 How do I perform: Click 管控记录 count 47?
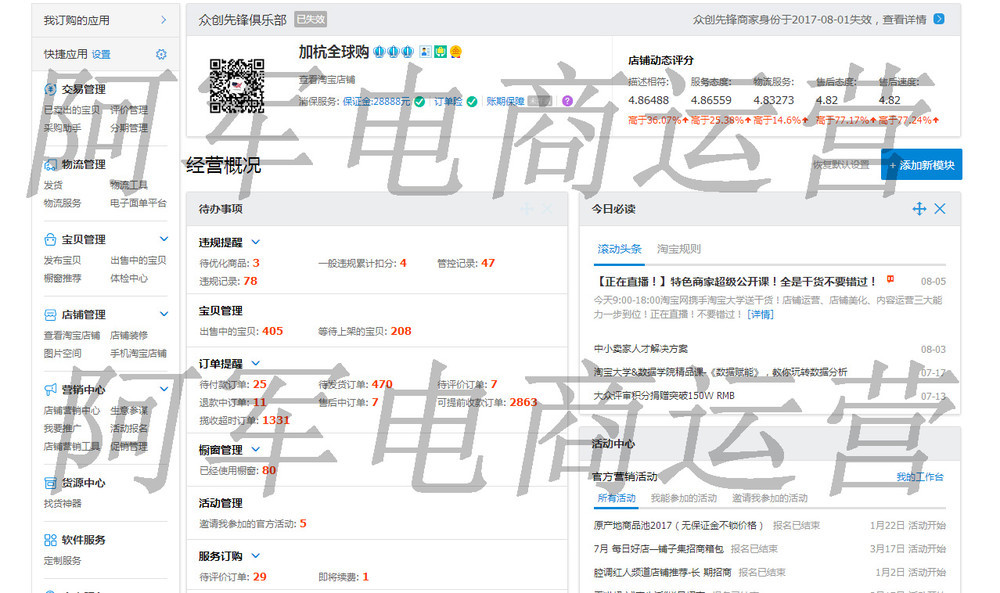[488, 263]
